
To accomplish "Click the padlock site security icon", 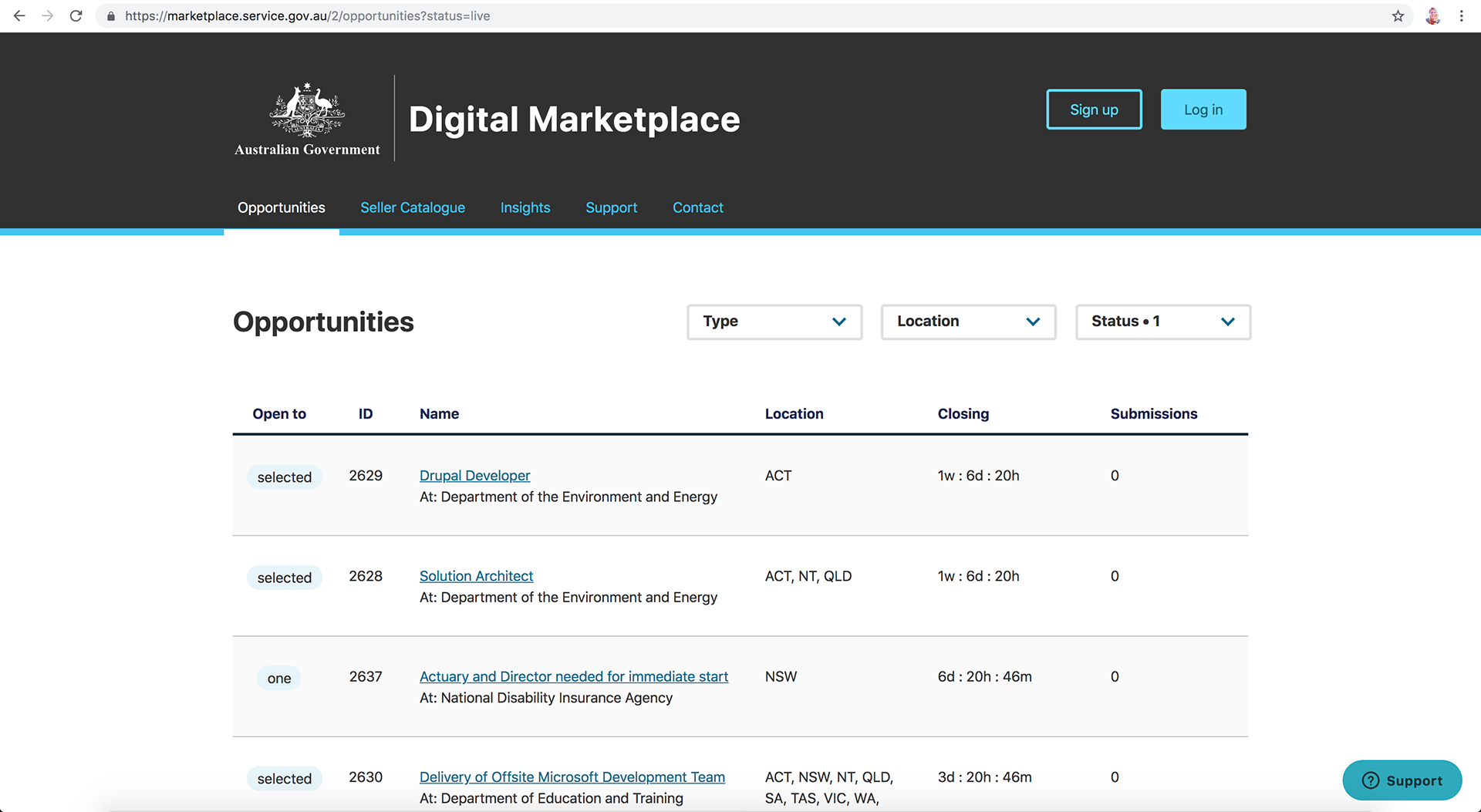I will tap(111, 16).
